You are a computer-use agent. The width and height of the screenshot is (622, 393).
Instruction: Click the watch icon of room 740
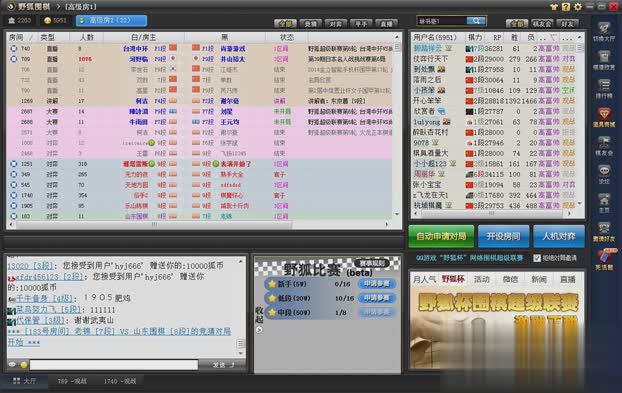click(14, 48)
